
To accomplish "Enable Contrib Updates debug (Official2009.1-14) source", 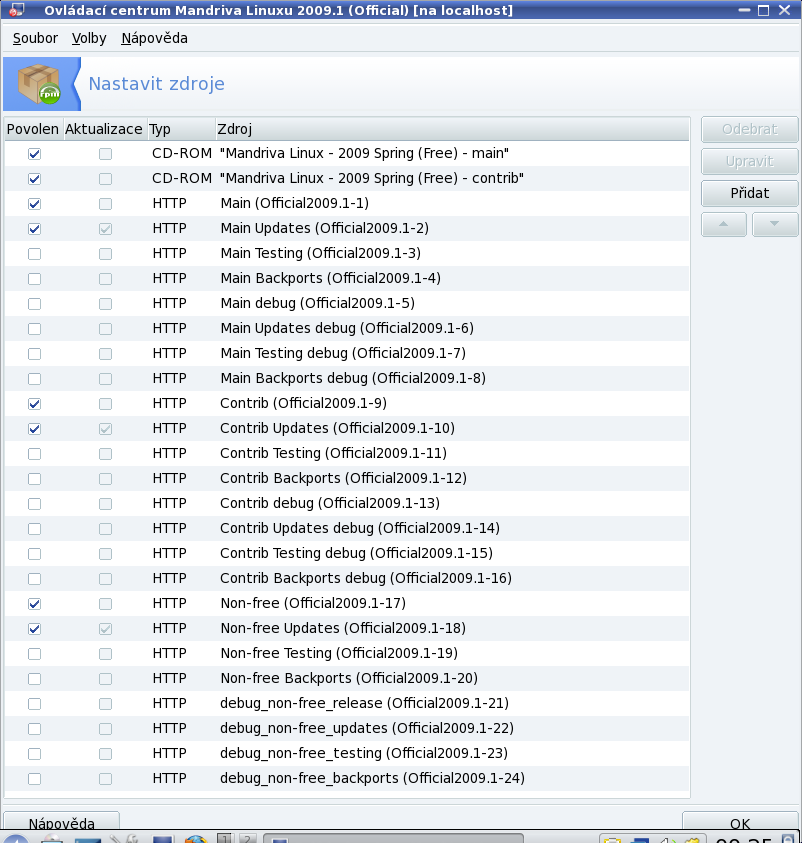I will (x=34, y=528).
